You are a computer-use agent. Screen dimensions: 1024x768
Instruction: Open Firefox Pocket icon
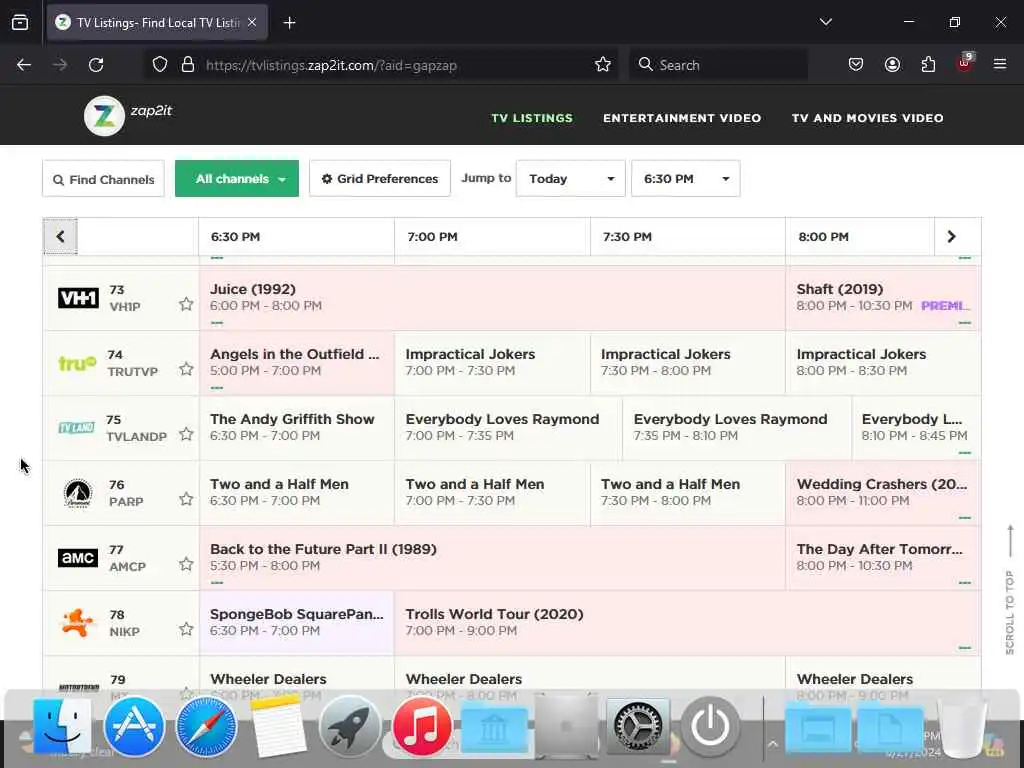coord(856,65)
